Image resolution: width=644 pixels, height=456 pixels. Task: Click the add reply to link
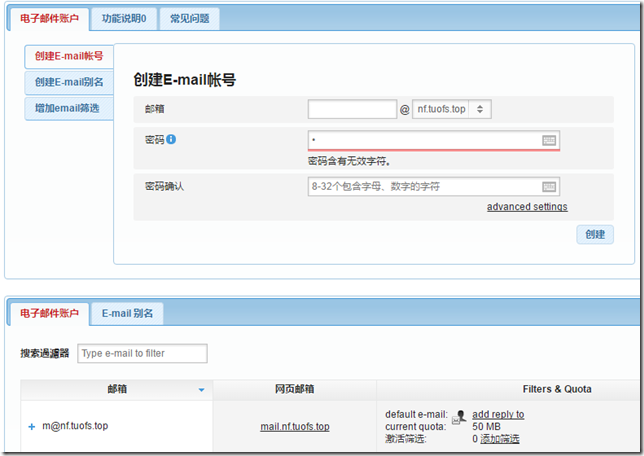[x=498, y=414]
